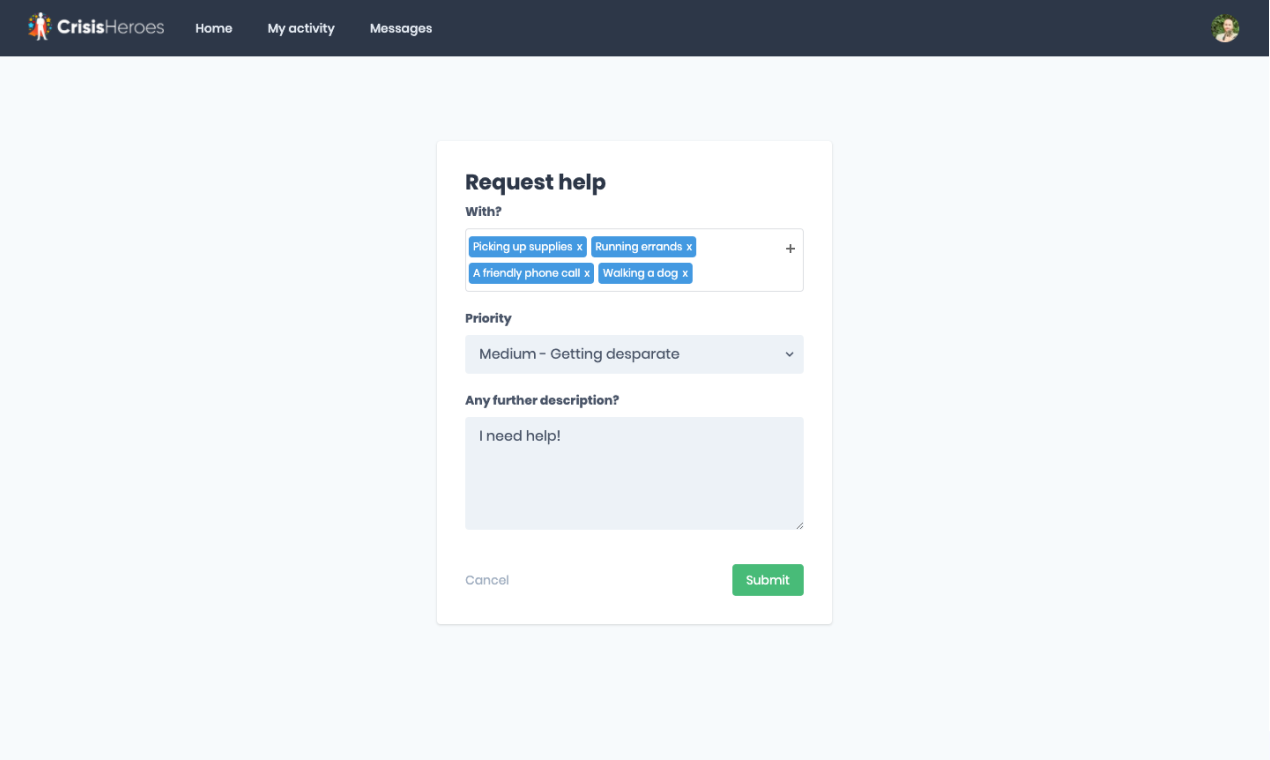Go to the Home menu item

tap(214, 28)
